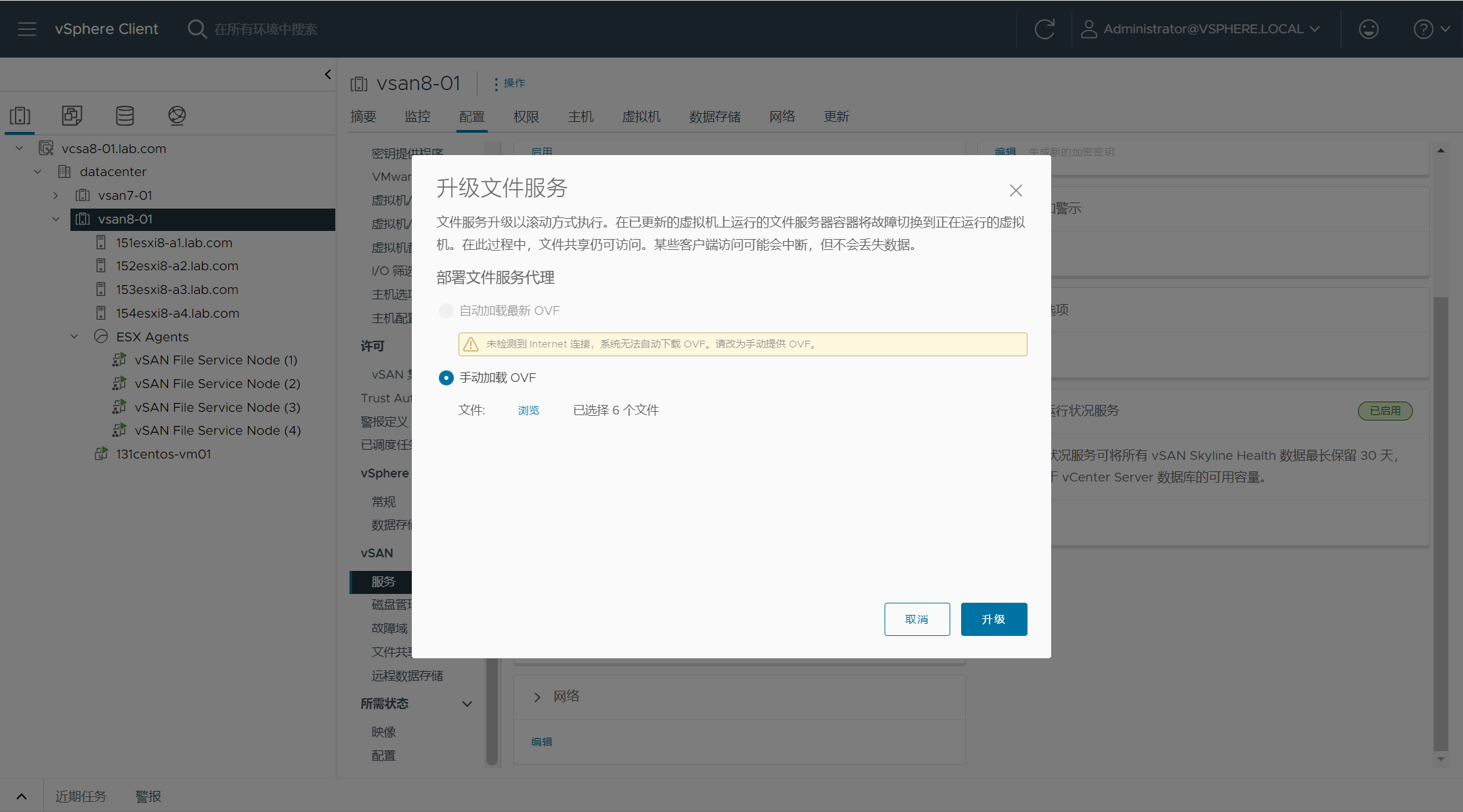The width and height of the screenshot is (1463, 812).
Task: Expand the 网络 section chevron
Action: pos(537,697)
